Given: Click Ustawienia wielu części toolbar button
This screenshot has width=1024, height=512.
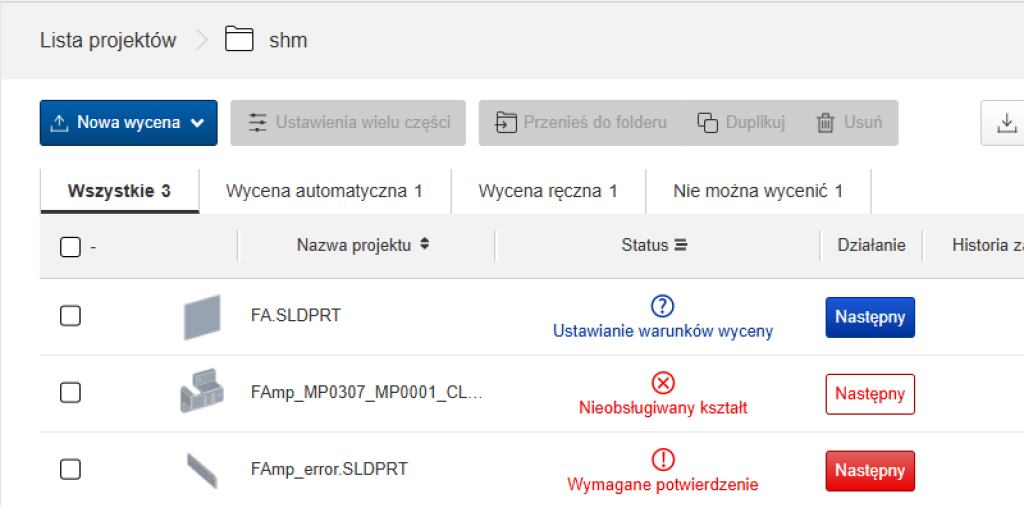Looking at the screenshot, I should [348, 123].
